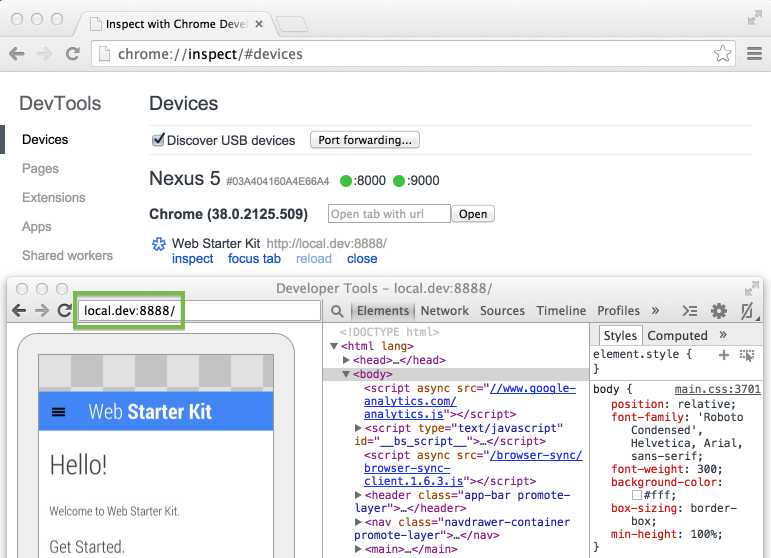Show the console drawer icon
Screen dimensions: 771x558
[689, 311]
